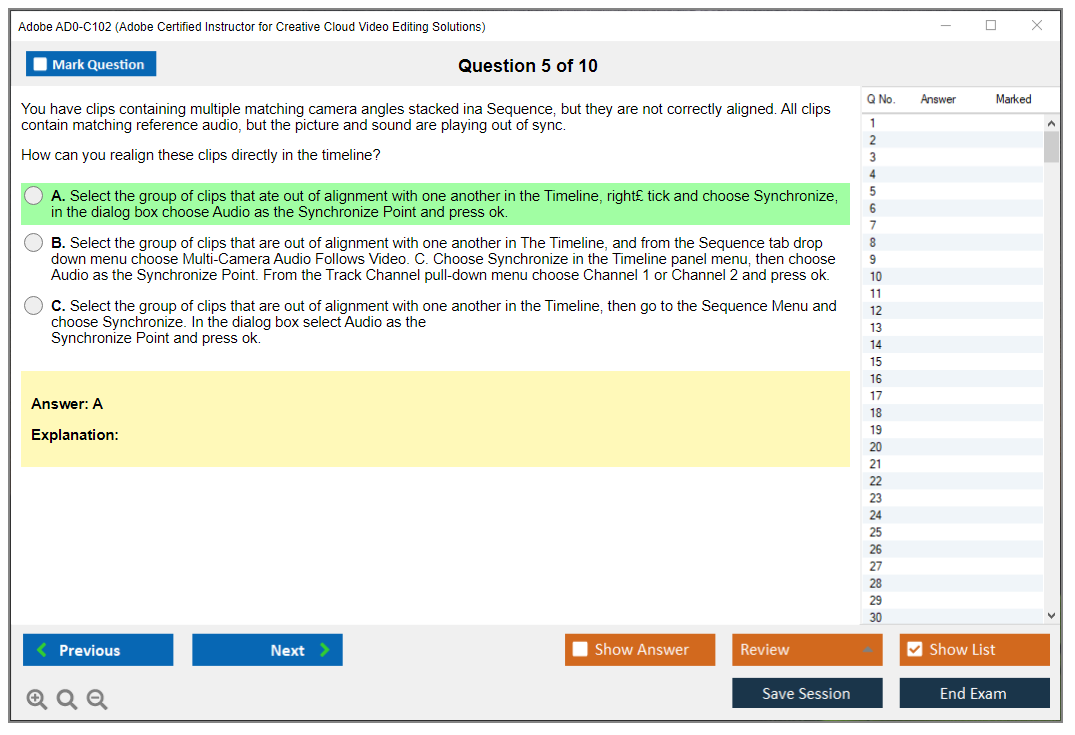Check the Mark Question checkbox

point(40,65)
